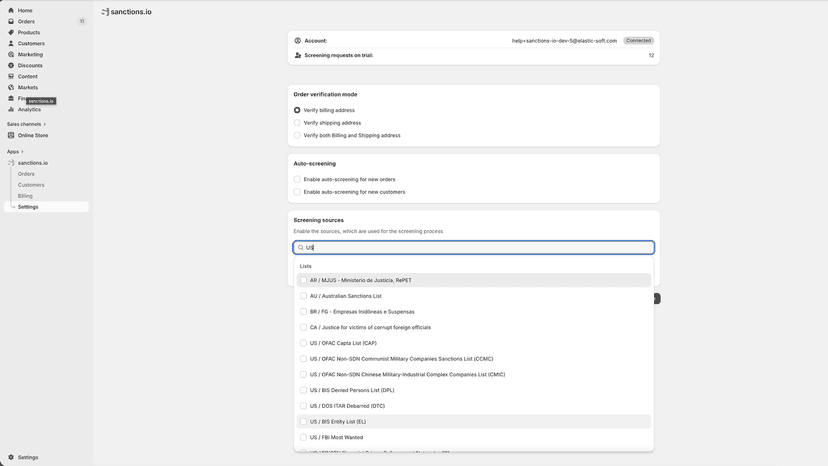Check US / BIS Denied Persons List
The height and width of the screenshot is (466, 828).
(304, 390)
